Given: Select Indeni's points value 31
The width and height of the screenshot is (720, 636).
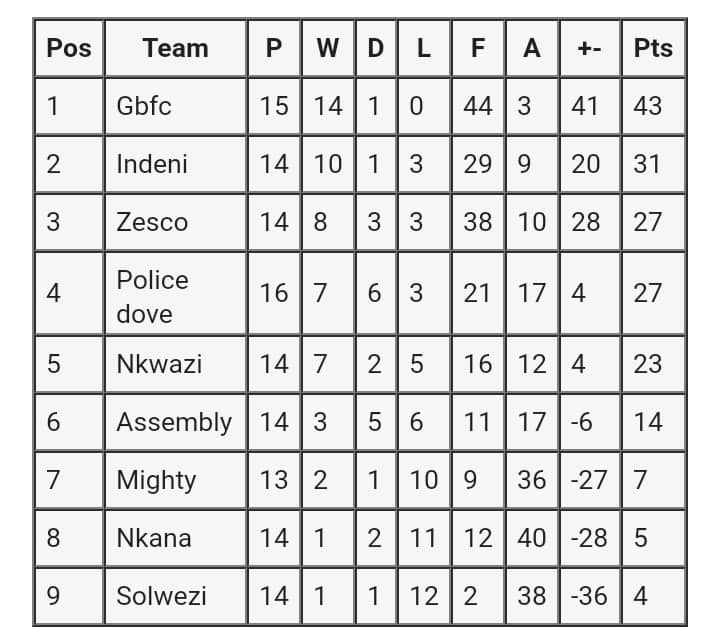Looking at the screenshot, I should [647, 163].
